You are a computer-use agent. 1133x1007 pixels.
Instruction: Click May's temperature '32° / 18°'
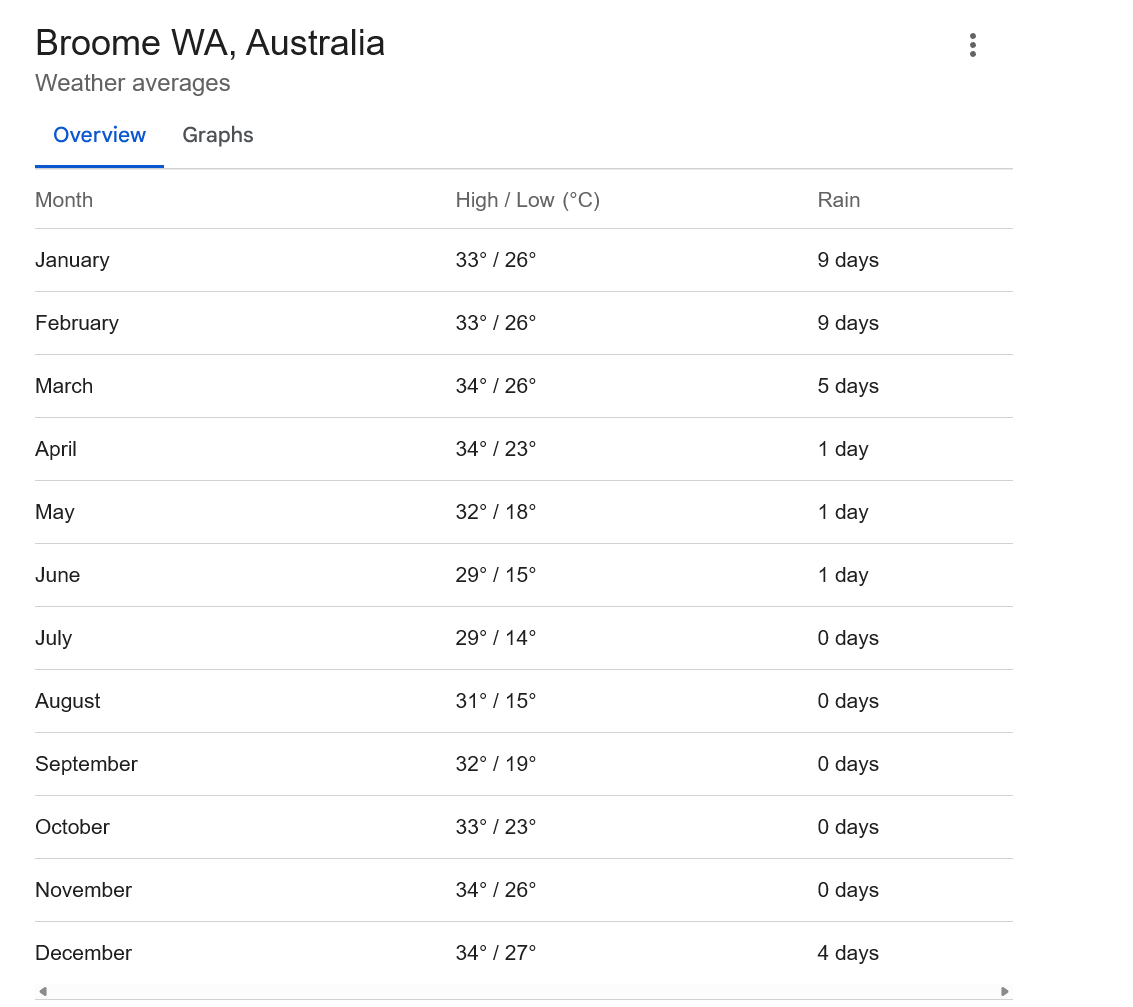(496, 512)
